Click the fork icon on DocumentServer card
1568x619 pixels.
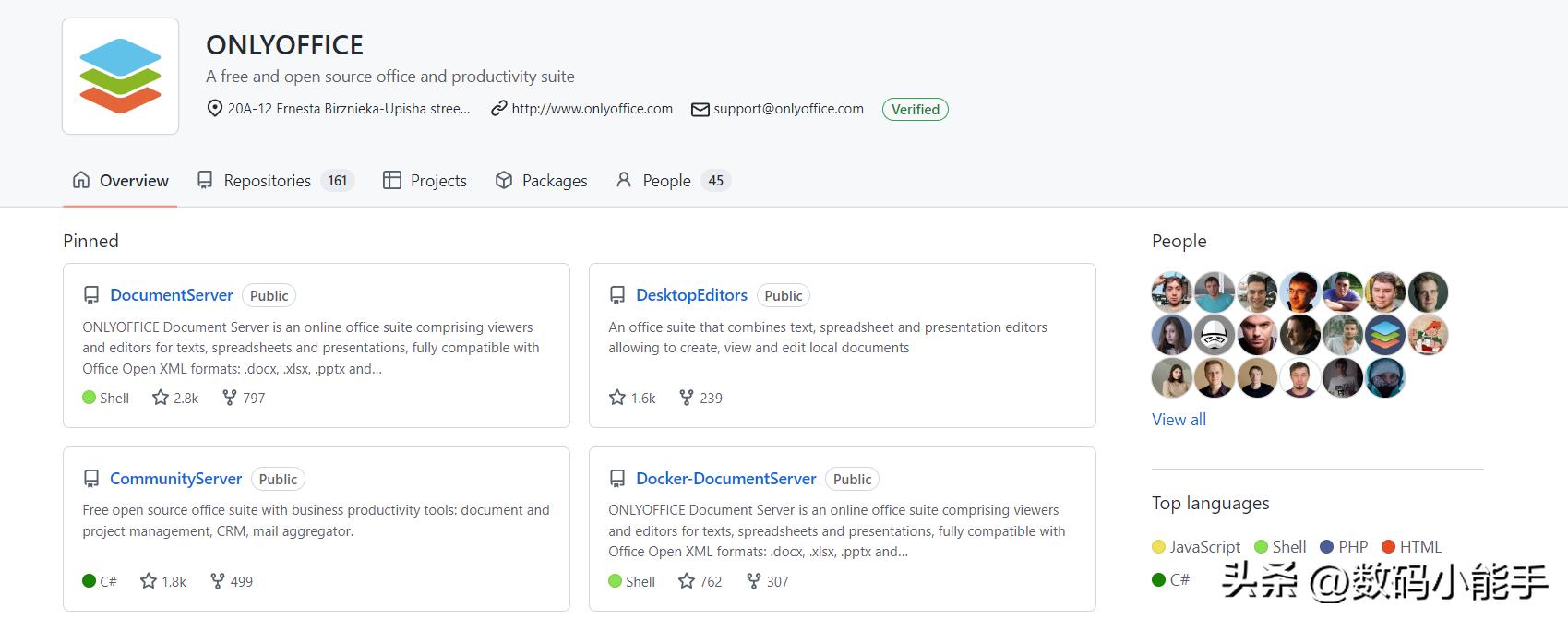click(x=230, y=398)
